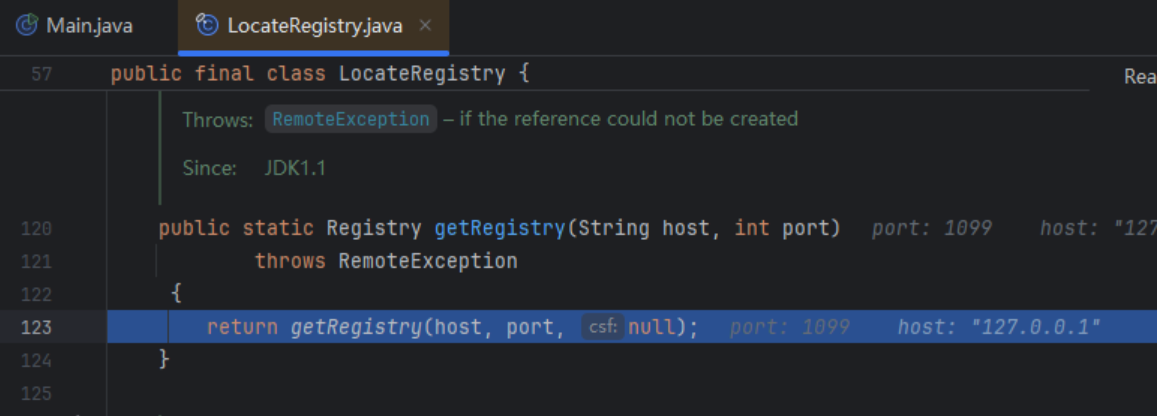Toggle breakpoint at line number 120

click(36, 229)
